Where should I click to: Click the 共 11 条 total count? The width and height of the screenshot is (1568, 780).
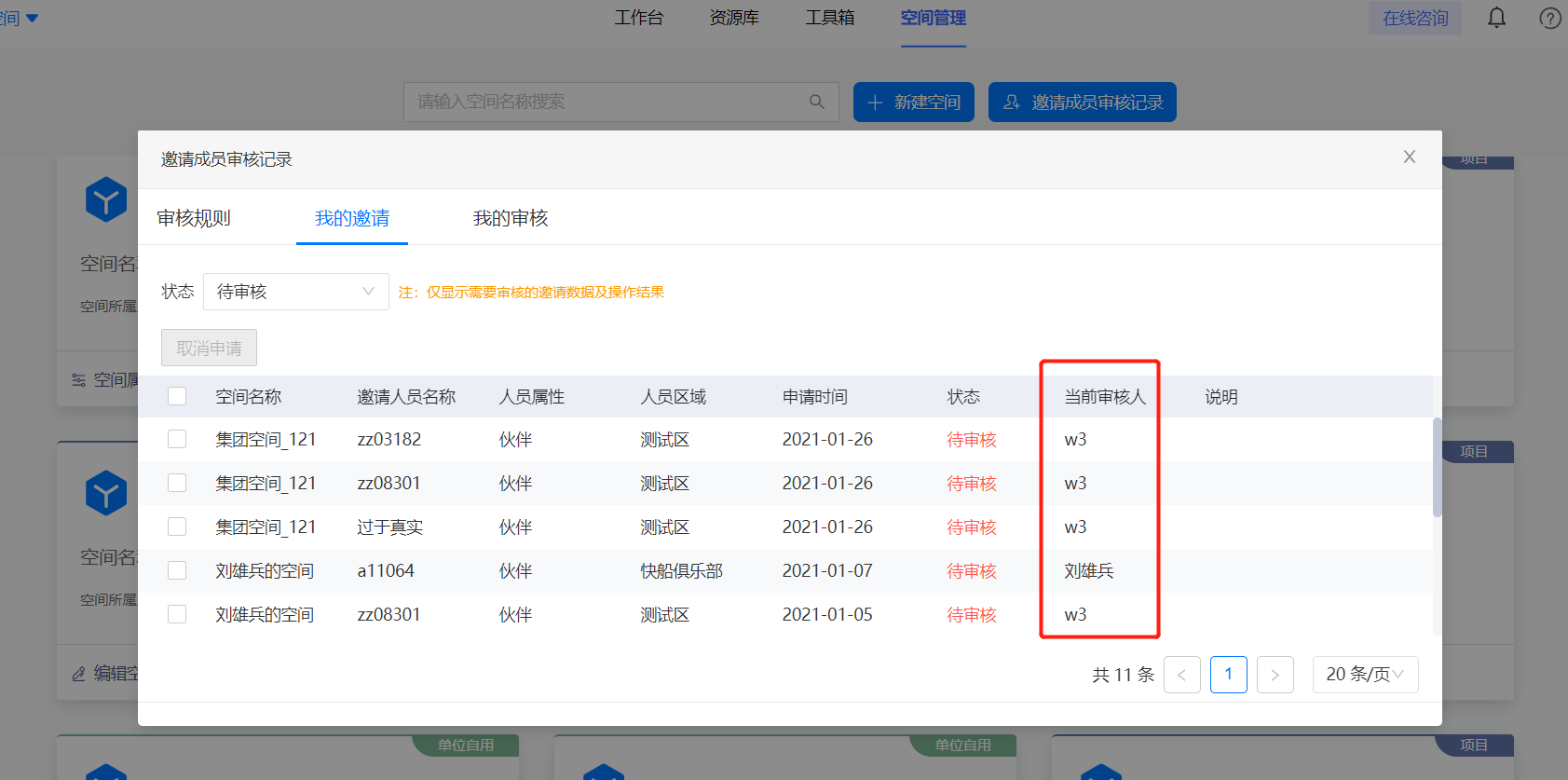point(1123,675)
